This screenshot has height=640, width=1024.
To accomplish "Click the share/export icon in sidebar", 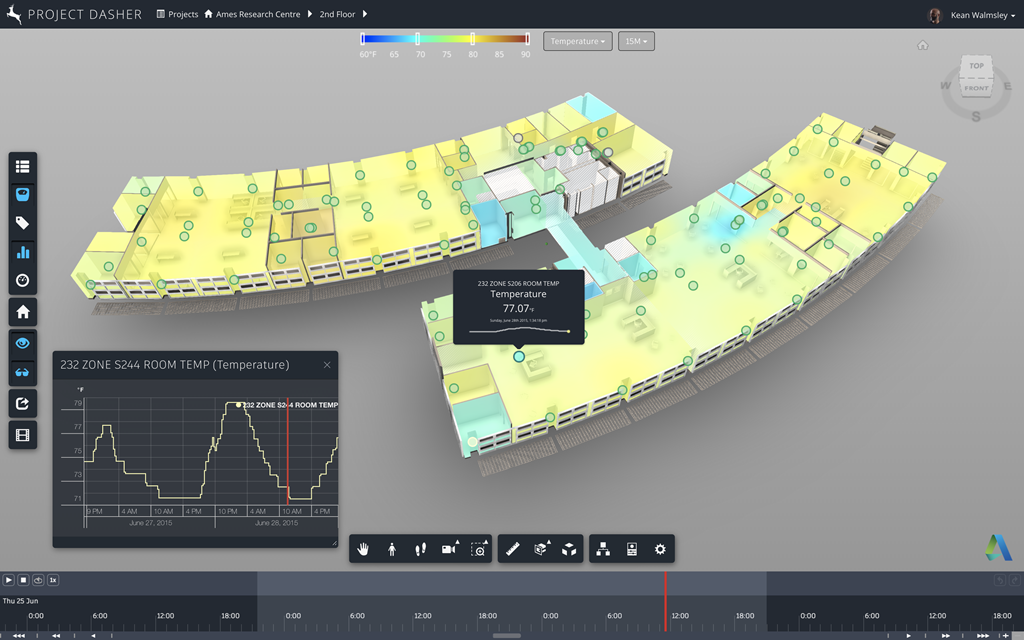I will click(23, 404).
